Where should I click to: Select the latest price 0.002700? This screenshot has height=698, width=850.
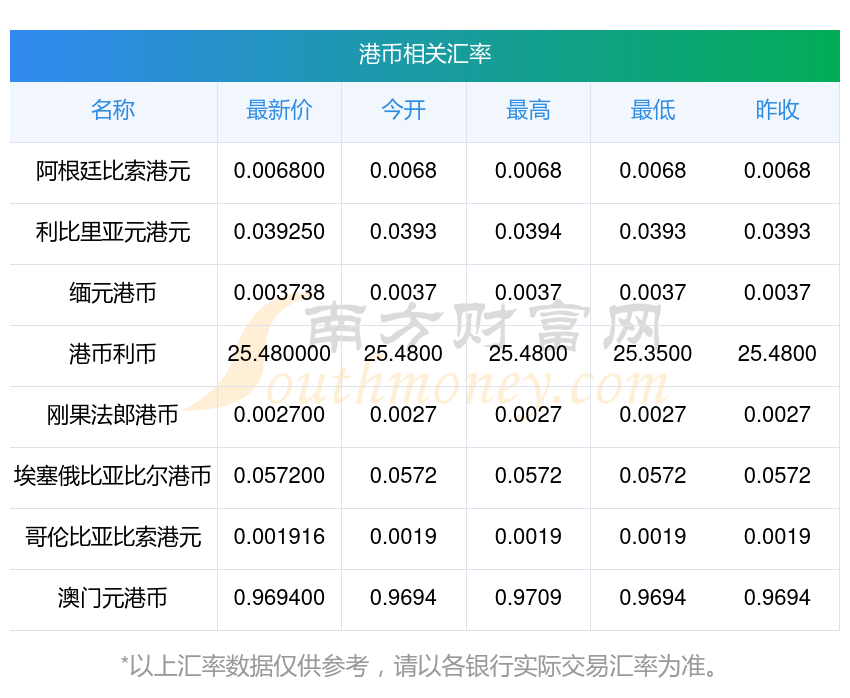coord(279,415)
